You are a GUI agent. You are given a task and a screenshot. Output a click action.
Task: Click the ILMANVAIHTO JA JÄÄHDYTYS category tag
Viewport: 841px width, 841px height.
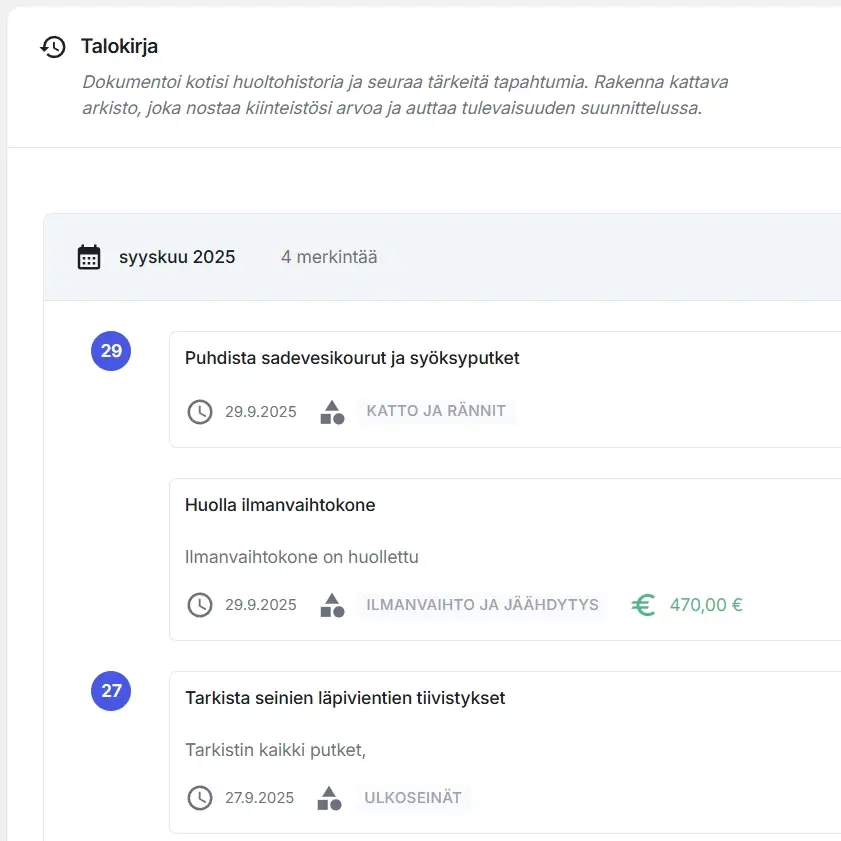(x=482, y=605)
